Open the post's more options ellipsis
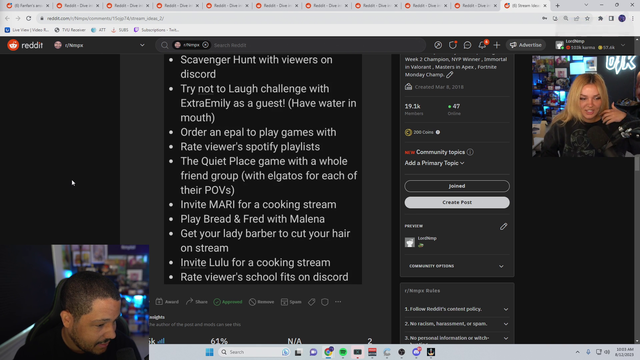 [x=338, y=302]
